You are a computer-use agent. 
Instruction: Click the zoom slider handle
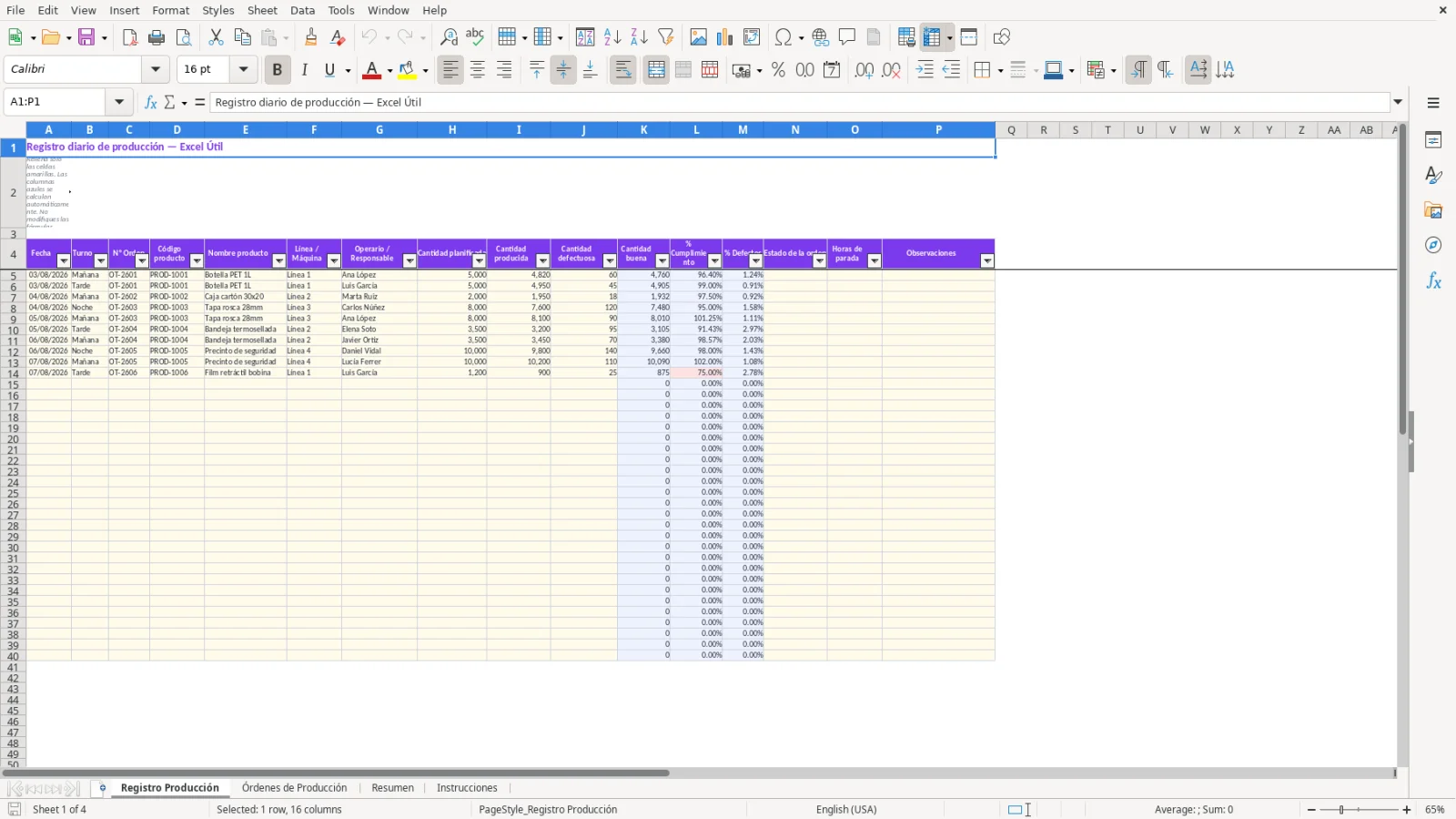tap(1341, 810)
